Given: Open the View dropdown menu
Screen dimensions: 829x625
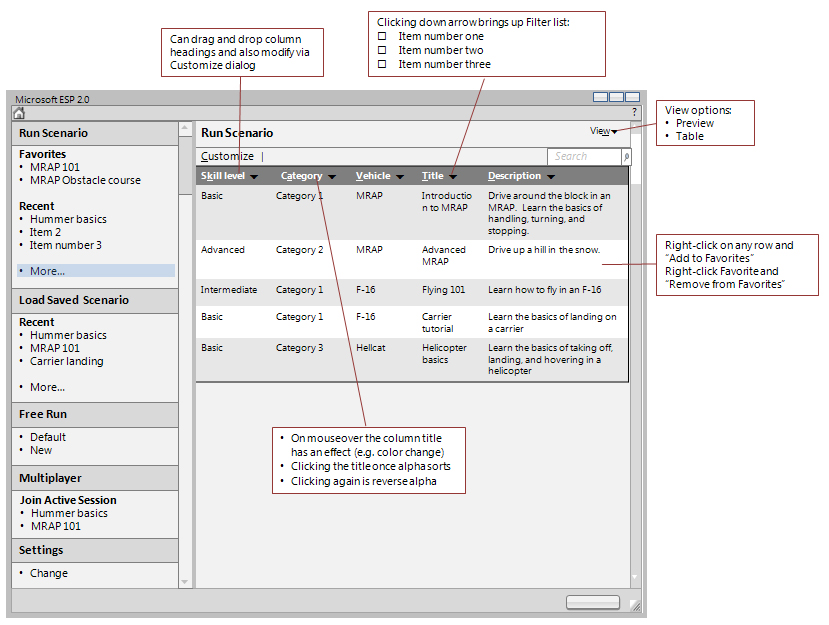Looking at the screenshot, I should [603, 131].
